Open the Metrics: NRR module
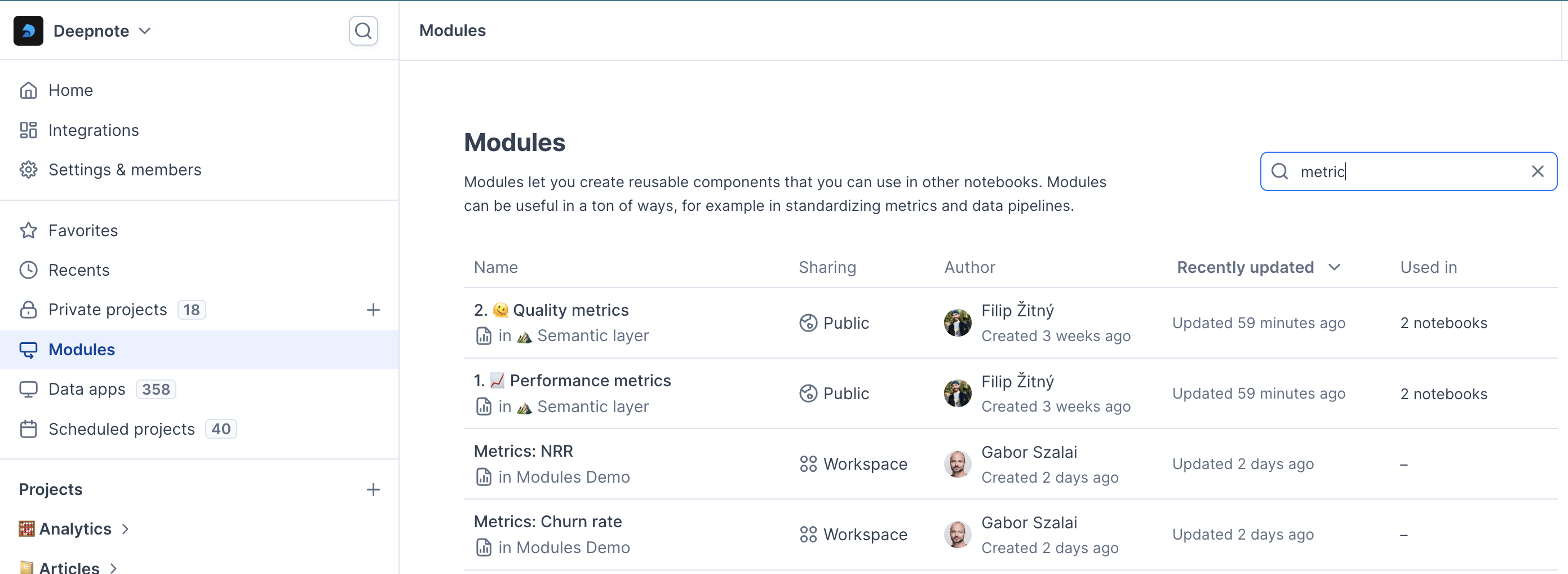The height and width of the screenshot is (574, 1568). [x=523, y=451]
